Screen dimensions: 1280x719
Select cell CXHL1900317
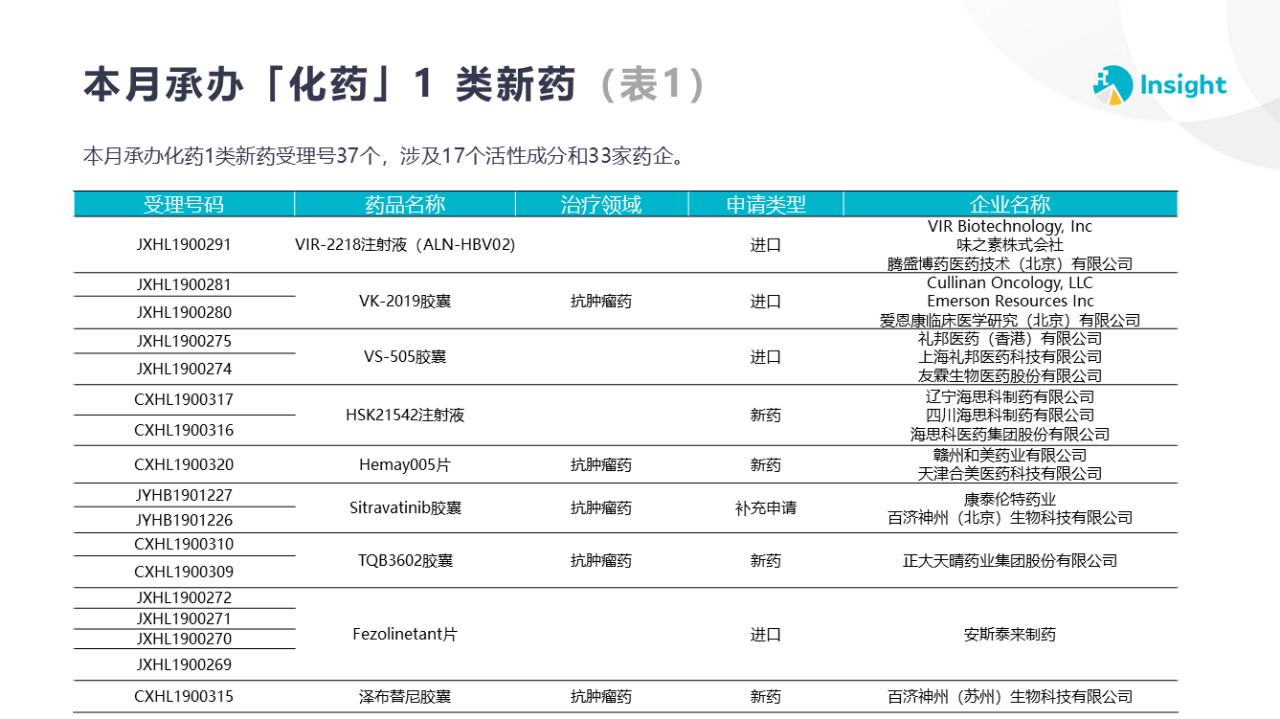coord(184,400)
